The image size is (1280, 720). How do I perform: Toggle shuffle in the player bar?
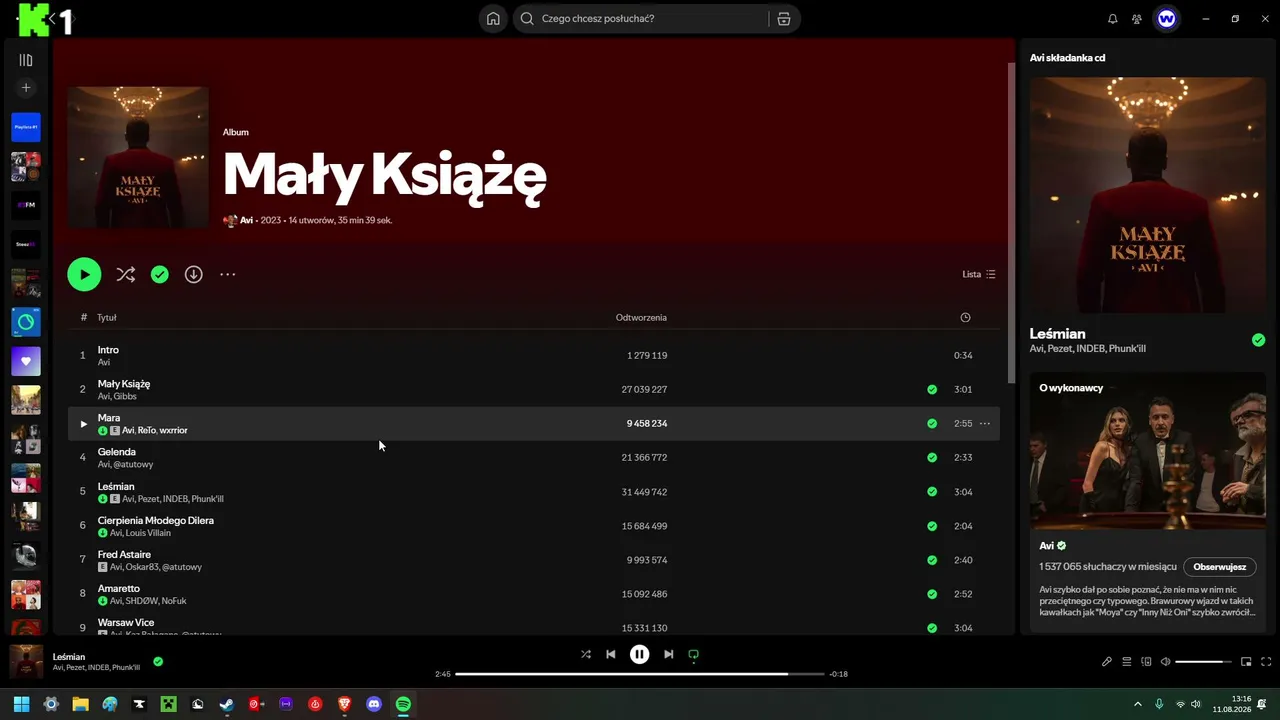(586, 655)
